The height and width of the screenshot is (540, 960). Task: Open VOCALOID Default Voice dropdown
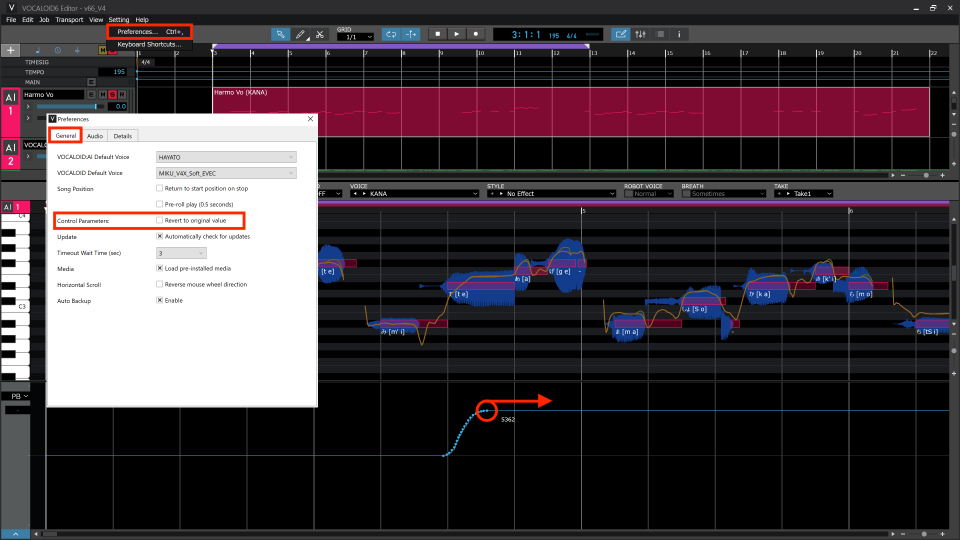[x=226, y=173]
